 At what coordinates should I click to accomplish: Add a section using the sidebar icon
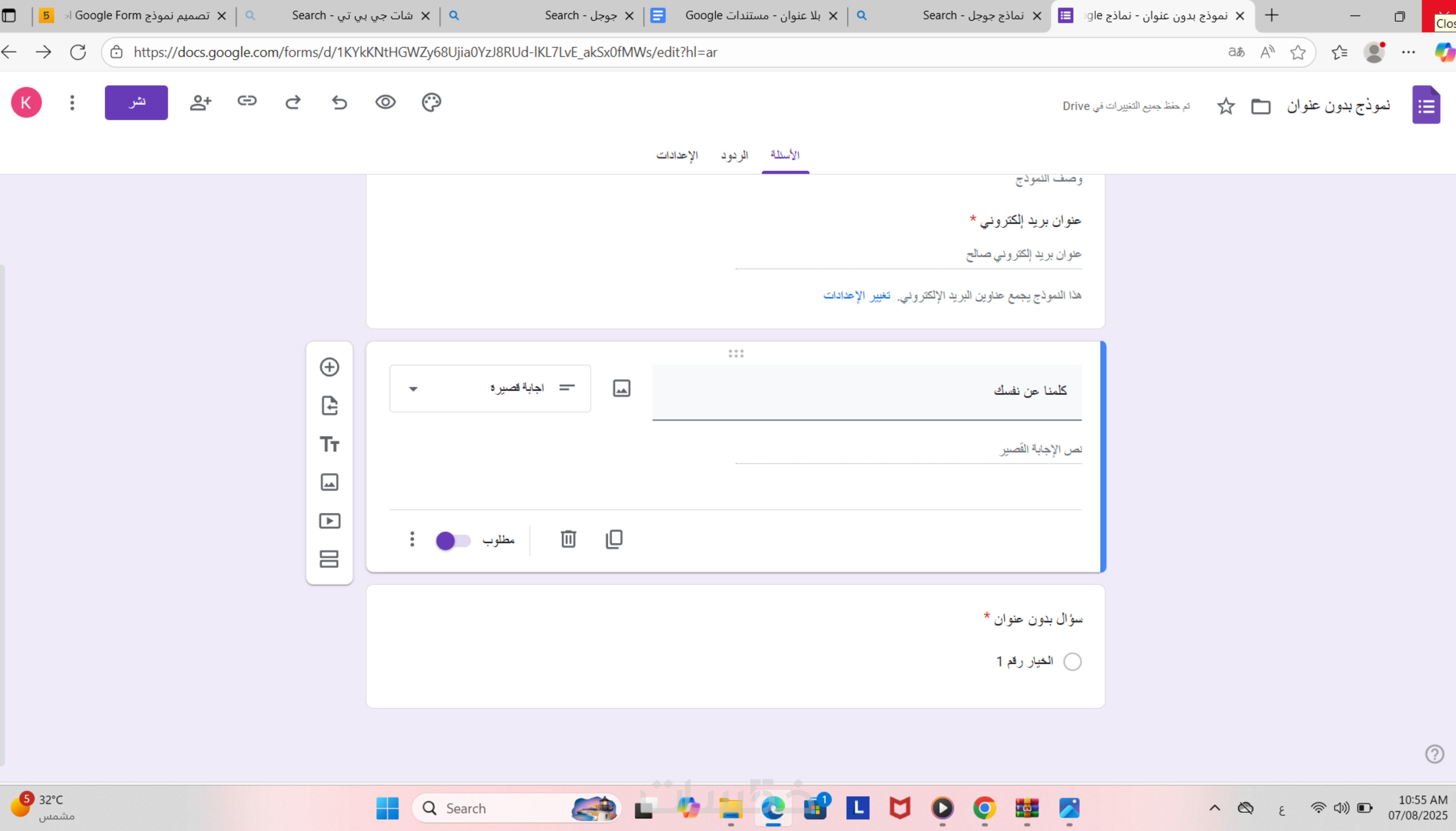(x=329, y=559)
